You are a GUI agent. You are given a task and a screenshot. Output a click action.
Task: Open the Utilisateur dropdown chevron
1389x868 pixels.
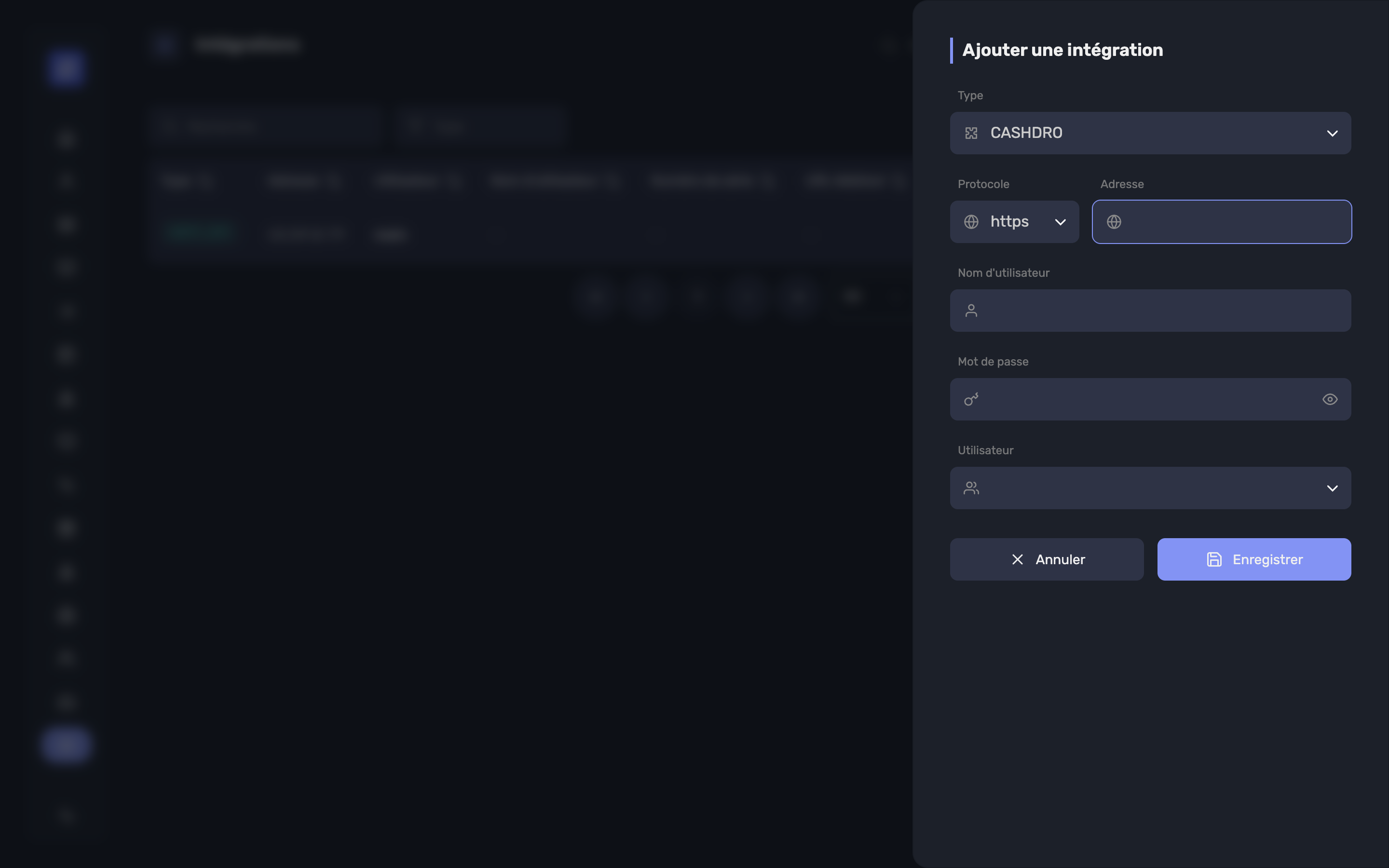click(x=1332, y=488)
